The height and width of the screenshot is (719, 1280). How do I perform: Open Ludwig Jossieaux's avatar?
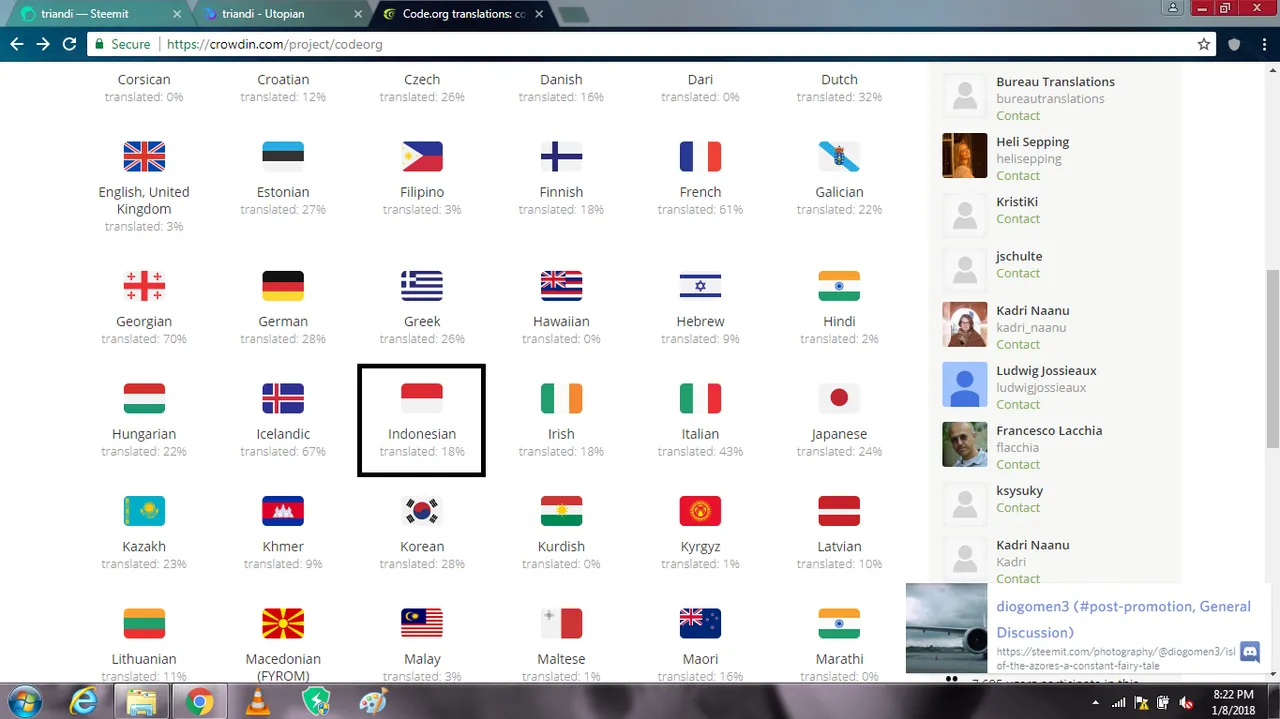(965, 385)
